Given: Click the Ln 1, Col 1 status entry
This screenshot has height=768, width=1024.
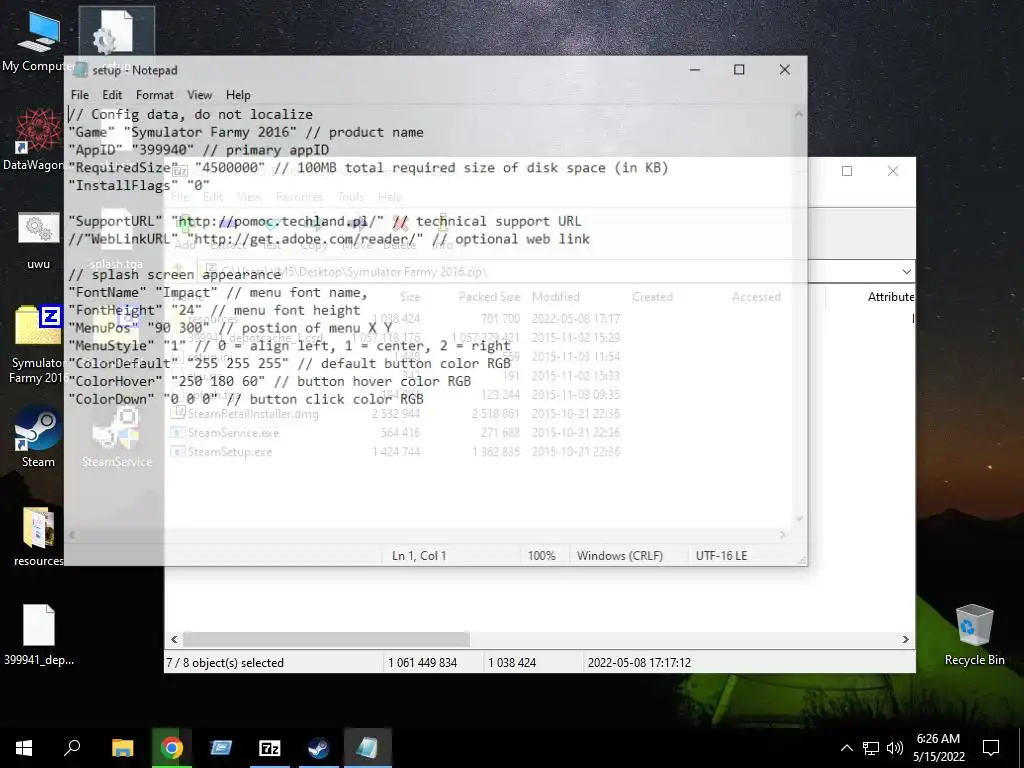Looking at the screenshot, I should (419, 556).
